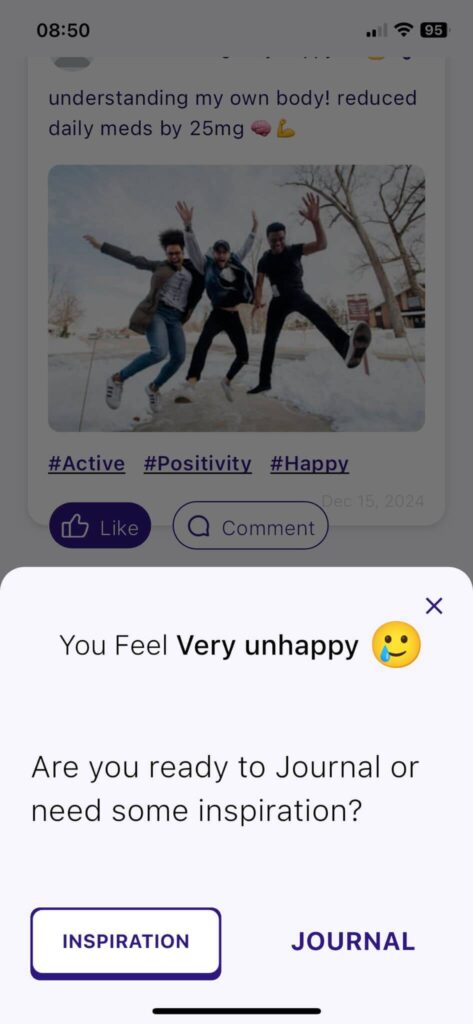
Task: Tap the INSPIRATION button
Action: (x=125, y=942)
